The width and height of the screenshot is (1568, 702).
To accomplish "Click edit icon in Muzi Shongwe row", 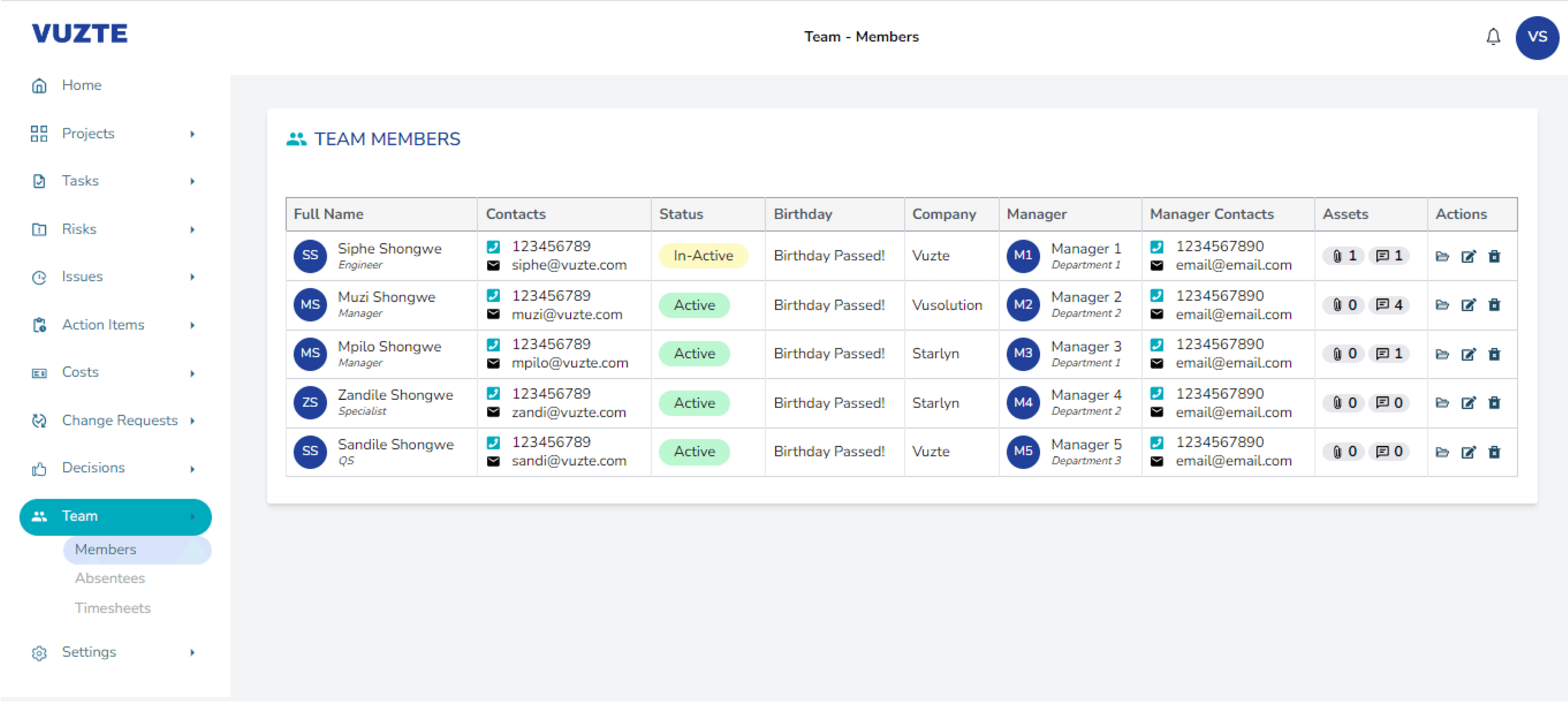I will click(1468, 305).
